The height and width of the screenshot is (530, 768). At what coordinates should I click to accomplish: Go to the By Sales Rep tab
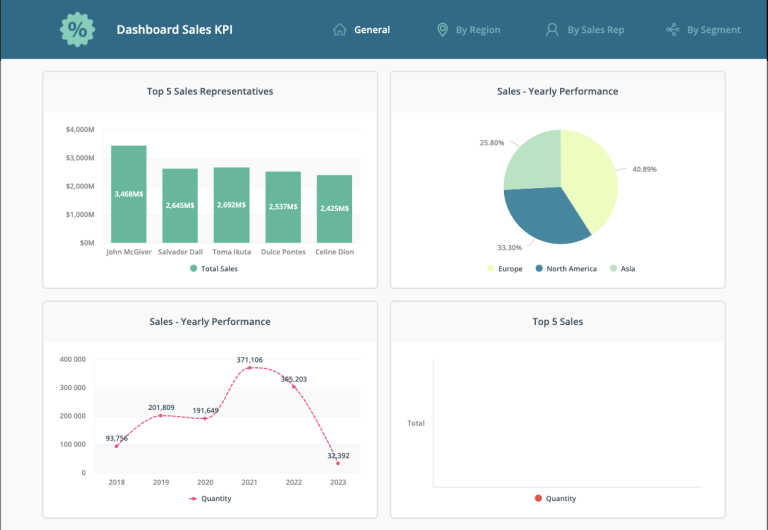pos(595,30)
